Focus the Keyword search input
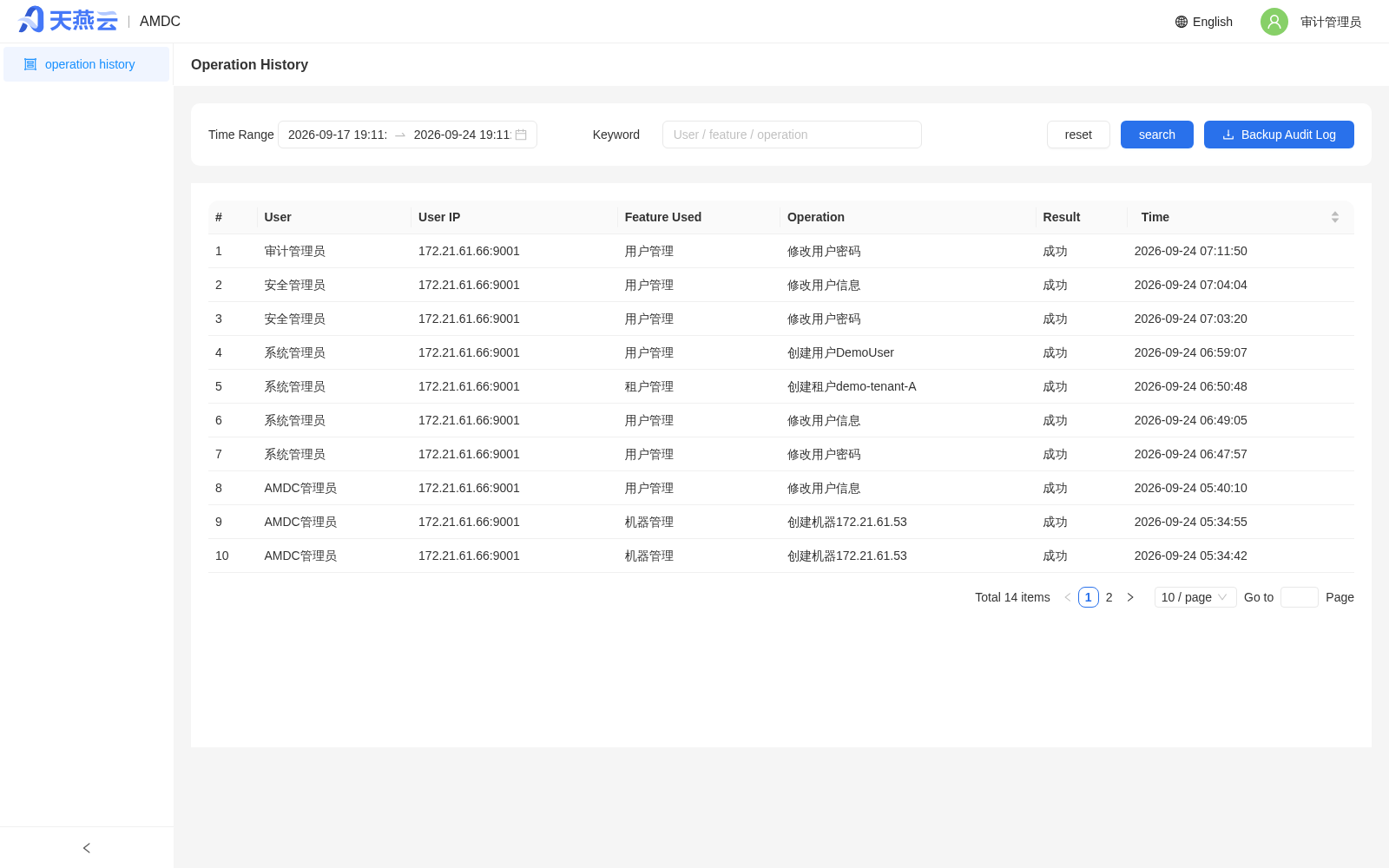Screen dimensions: 1389x868 point(792,135)
